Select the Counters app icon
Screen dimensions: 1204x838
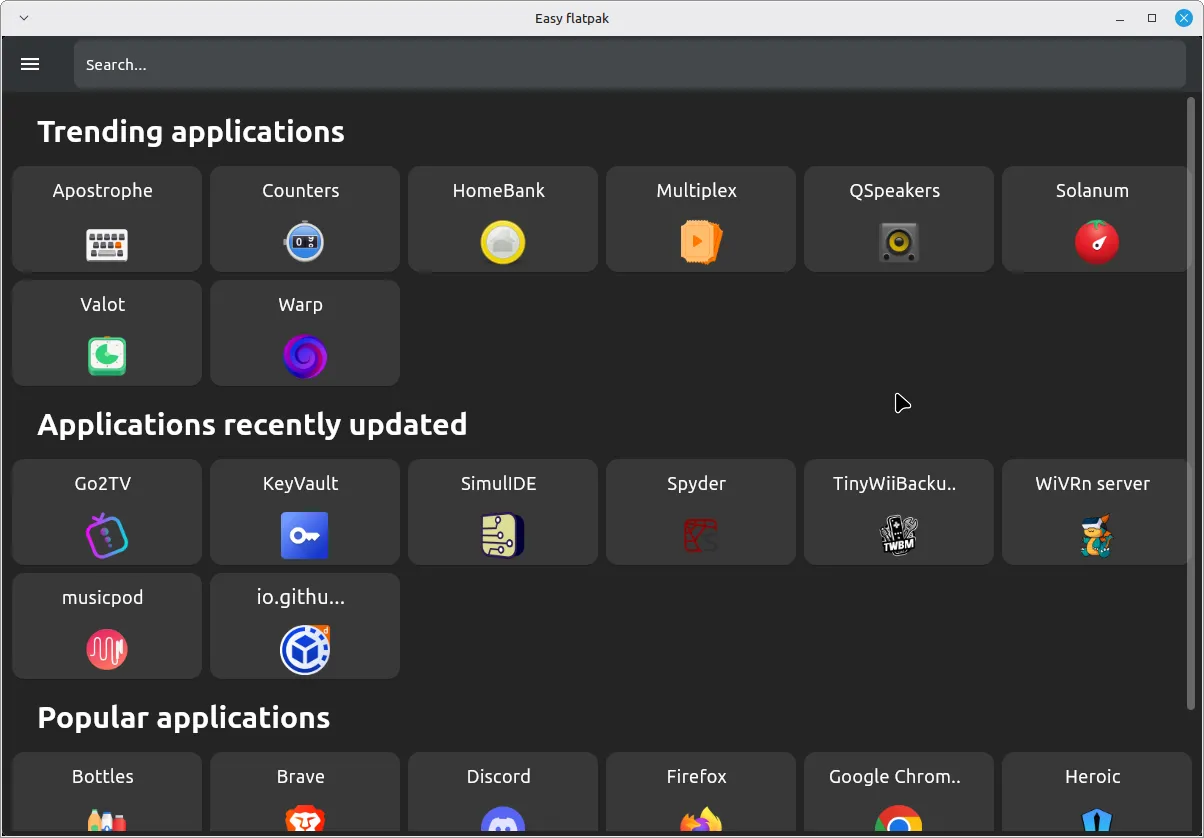(x=304, y=242)
